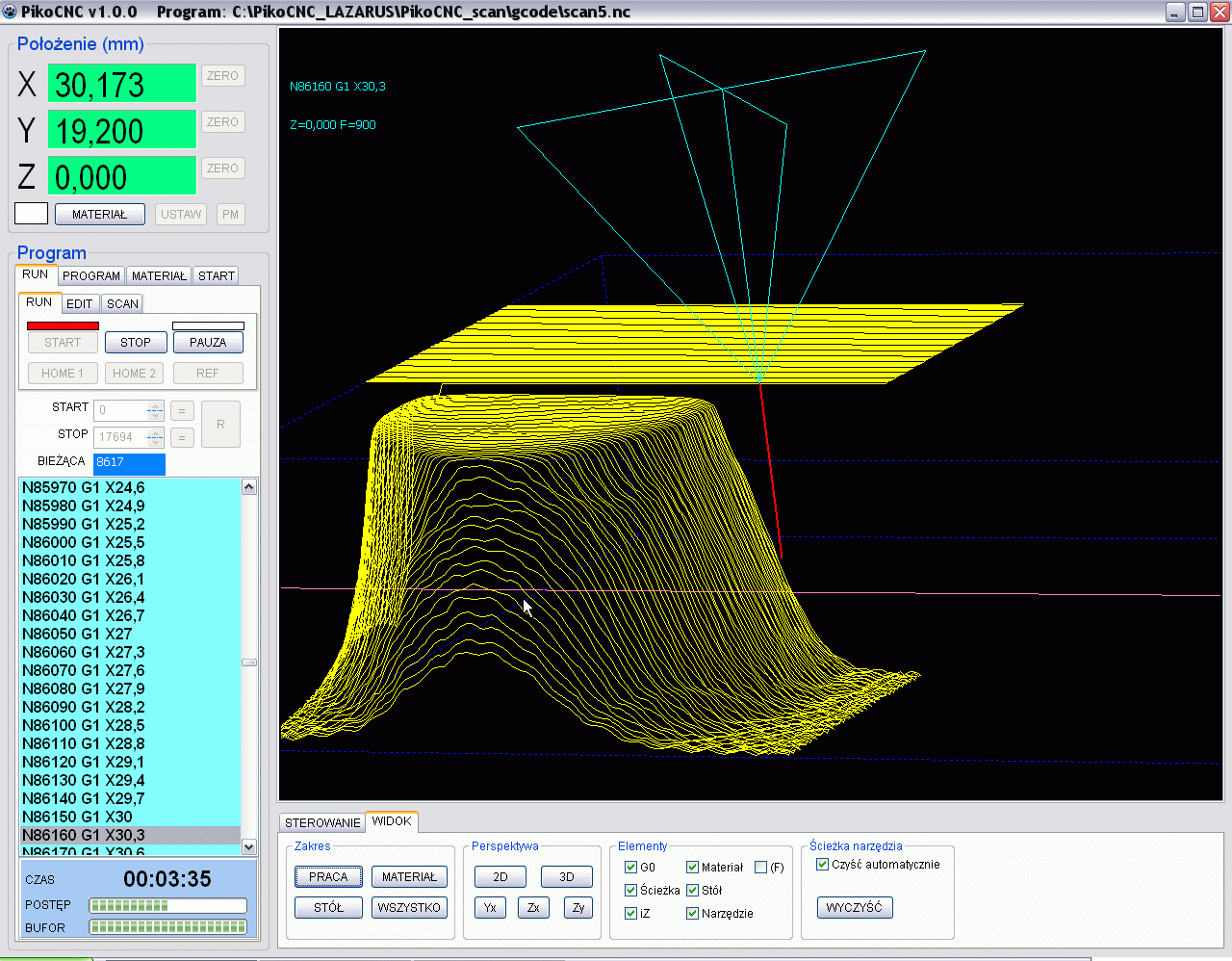Select the inner RUN sub-tab beside EDIT
This screenshot has height=961, width=1232.
coord(39,302)
